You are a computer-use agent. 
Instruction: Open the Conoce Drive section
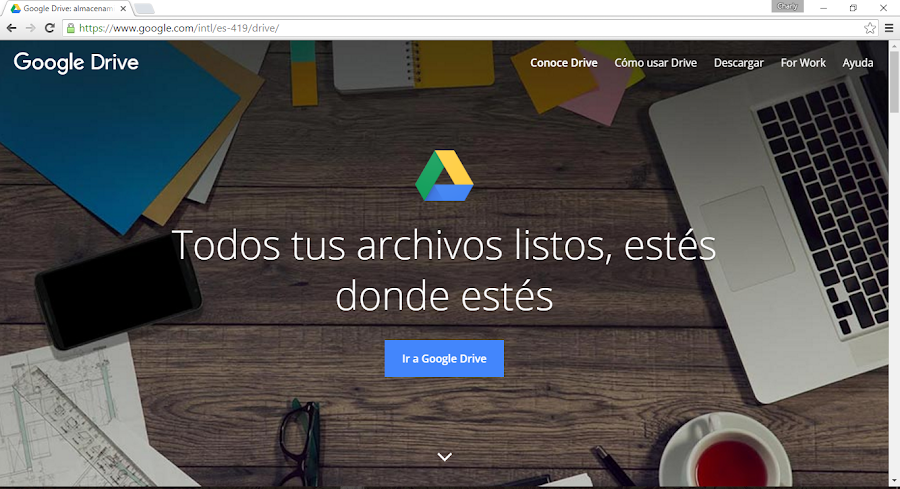click(564, 63)
